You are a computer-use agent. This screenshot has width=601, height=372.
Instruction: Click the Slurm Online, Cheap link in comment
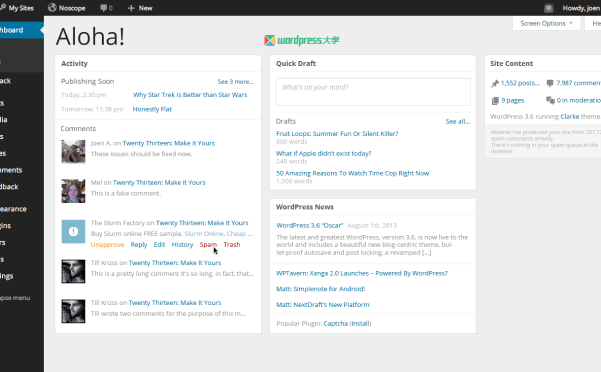click(x=218, y=234)
